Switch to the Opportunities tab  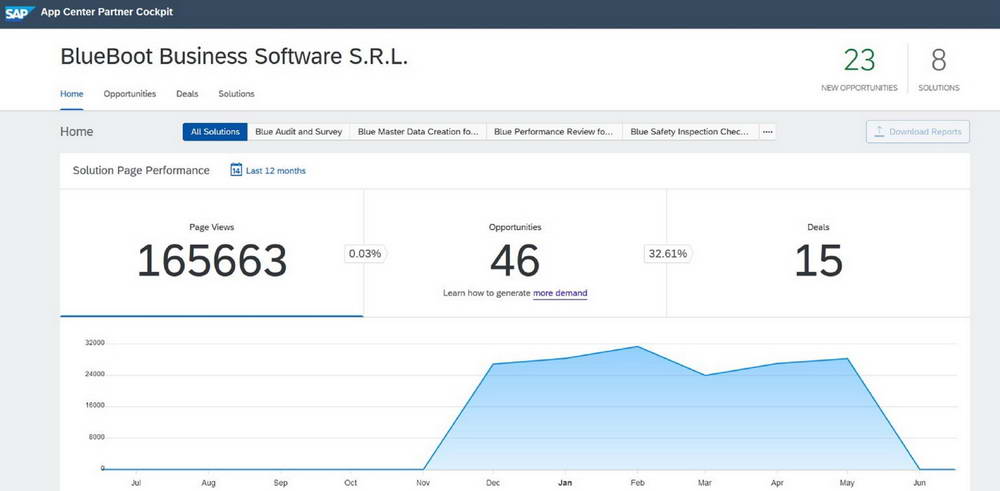coord(130,94)
